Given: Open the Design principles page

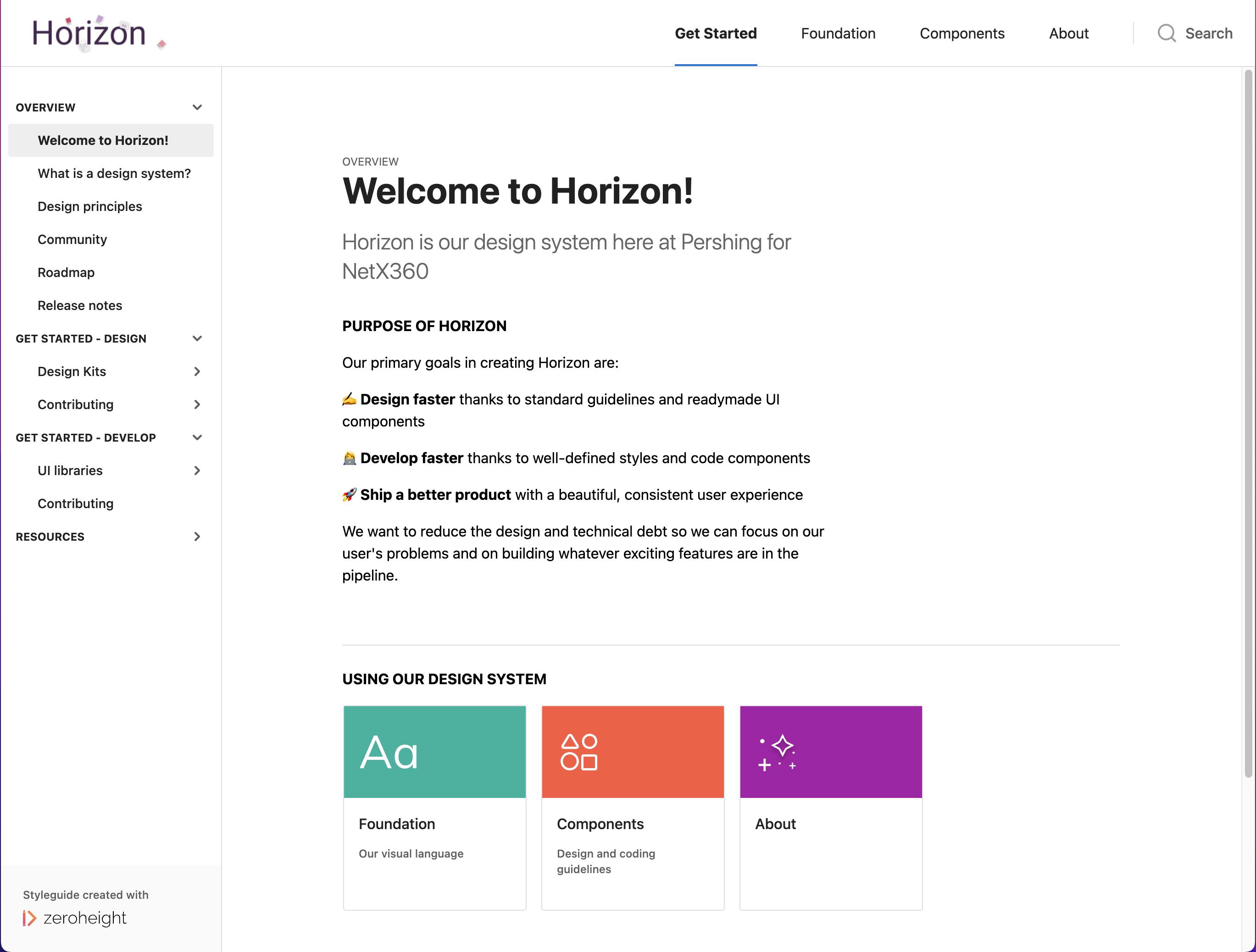Looking at the screenshot, I should point(90,206).
